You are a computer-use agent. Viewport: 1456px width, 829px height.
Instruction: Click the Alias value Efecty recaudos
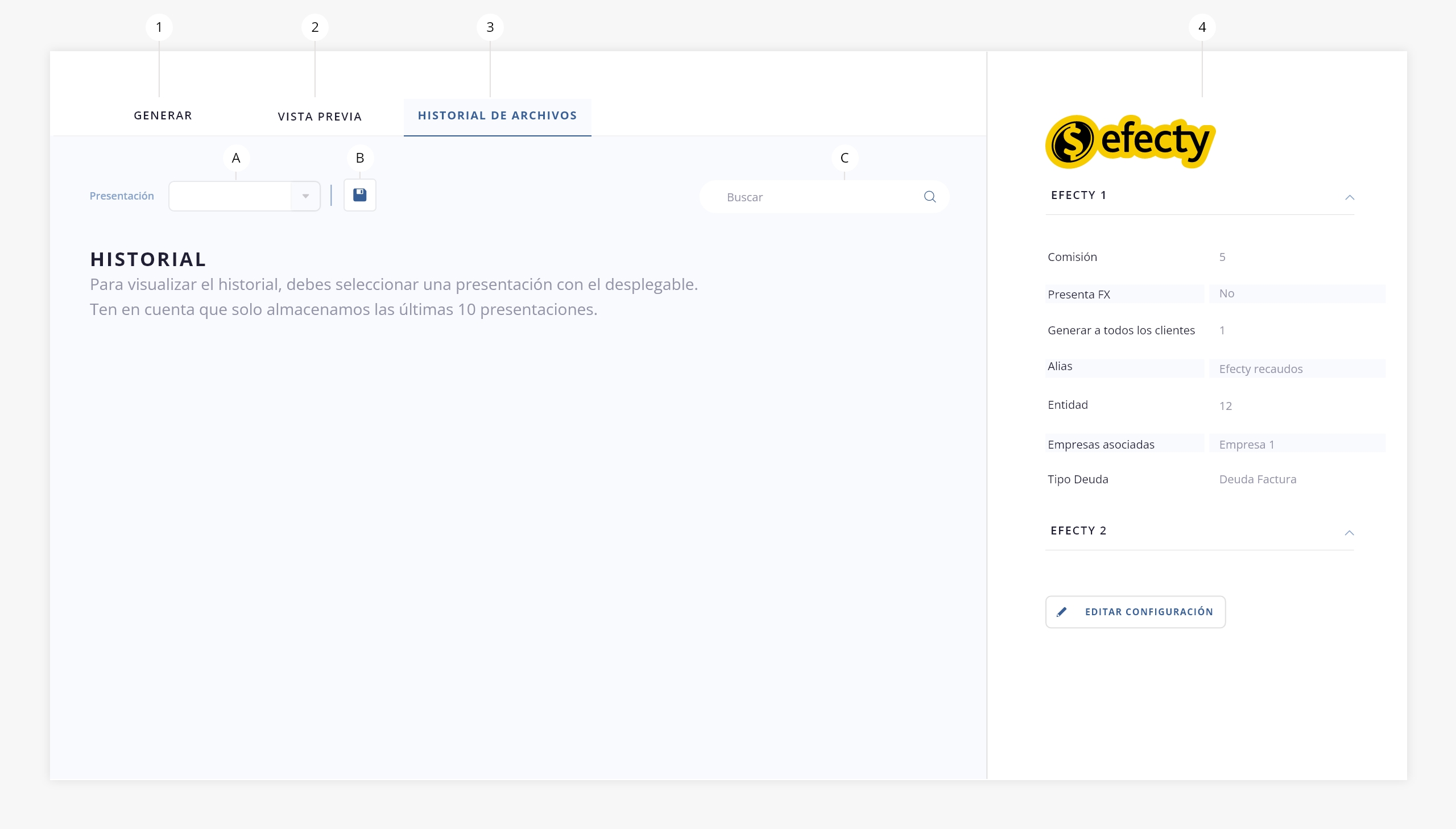1260,369
